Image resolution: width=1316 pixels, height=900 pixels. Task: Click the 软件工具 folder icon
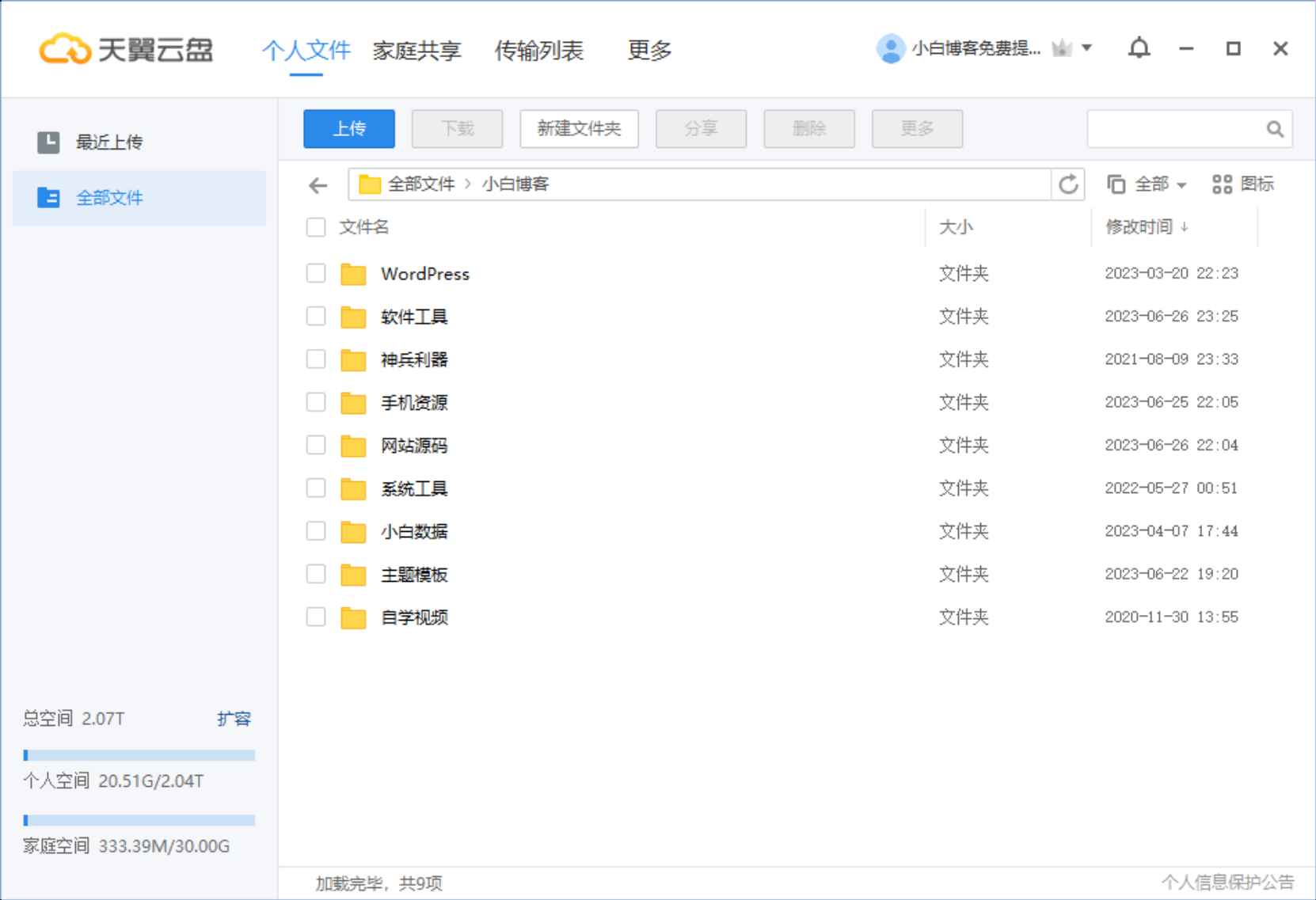pyautogui.click(x=353, y=317)
